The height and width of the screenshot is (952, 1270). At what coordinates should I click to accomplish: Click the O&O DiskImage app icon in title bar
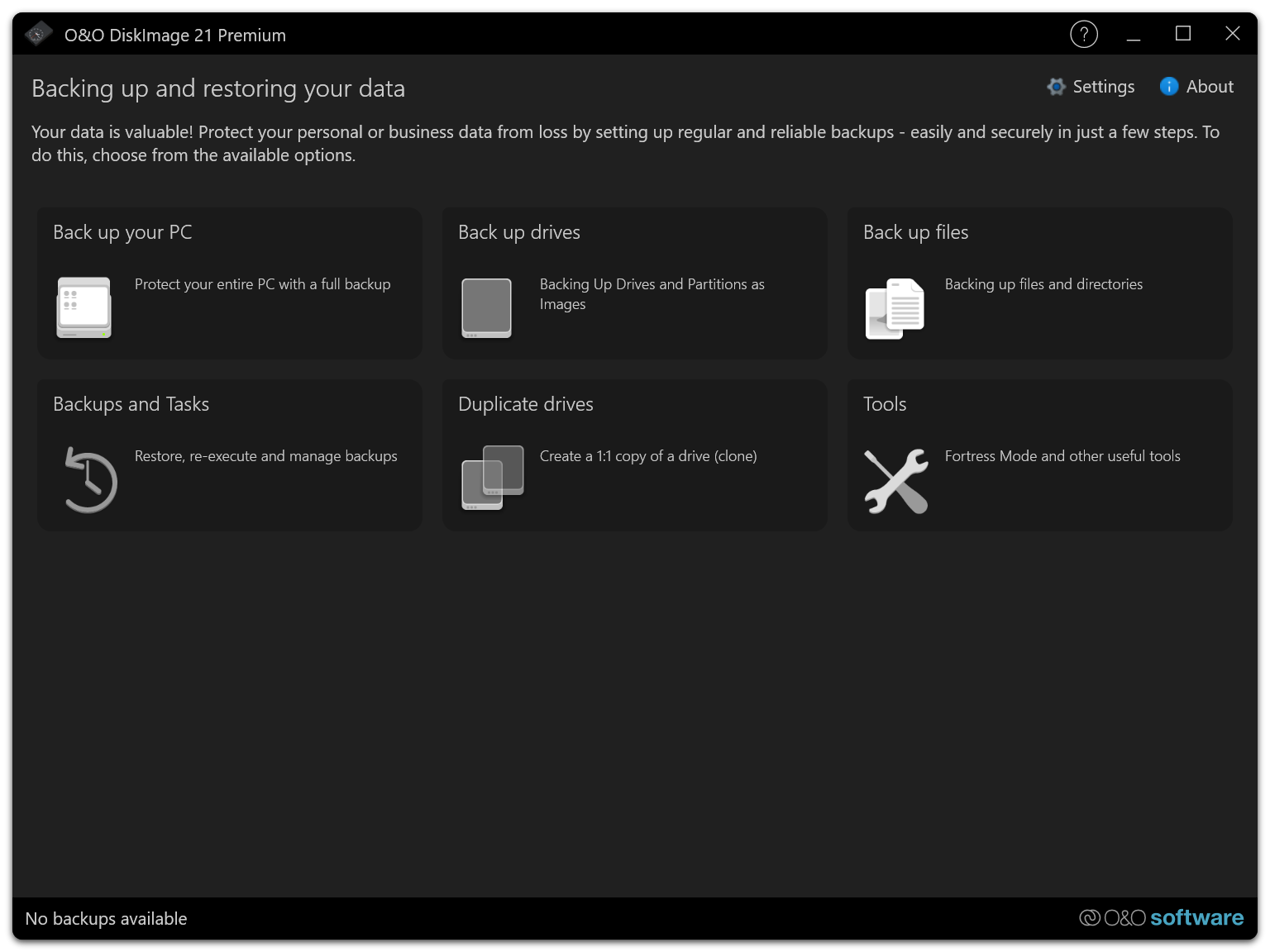[38, 34]
